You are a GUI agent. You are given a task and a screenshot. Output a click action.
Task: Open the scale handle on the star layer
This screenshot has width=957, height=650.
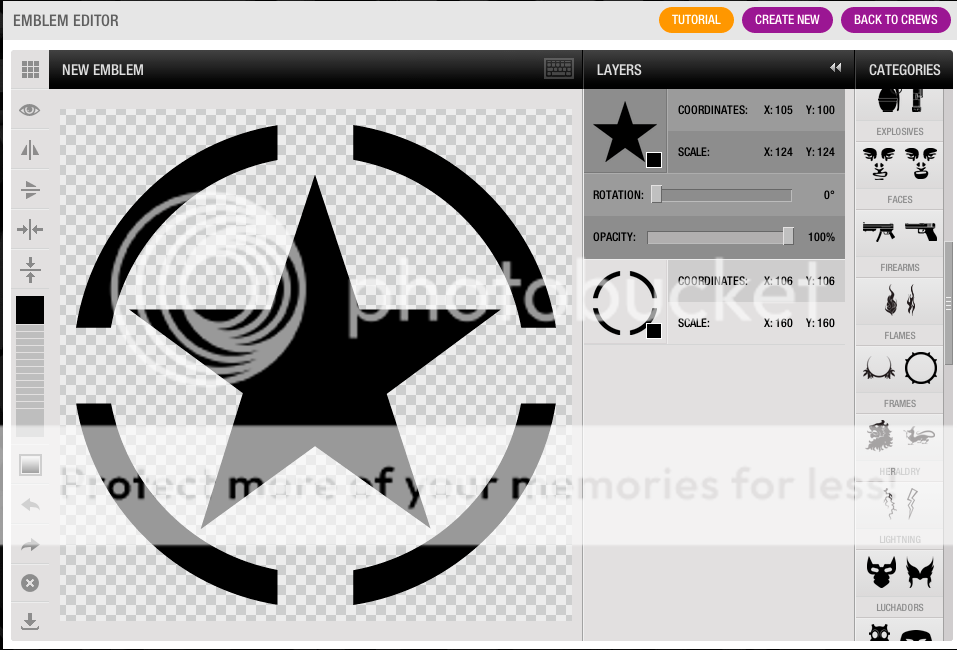pyautogui.click(x=655, y=159)
